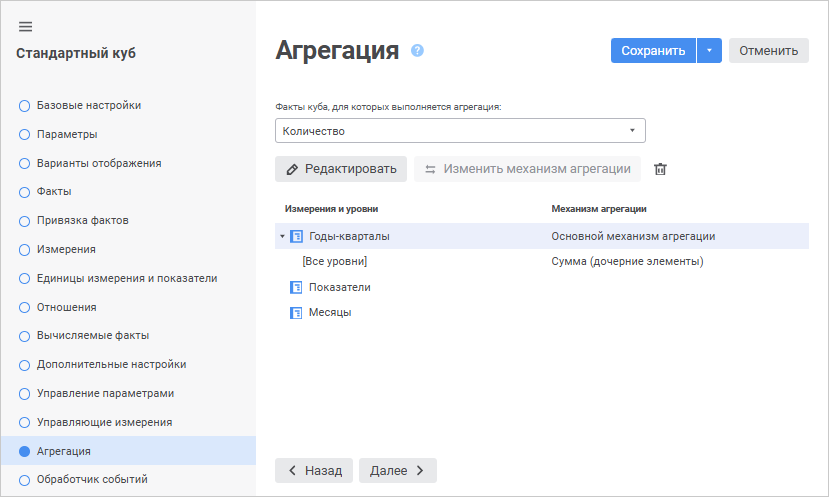The height and width of the screenshot is (497, 829).
Task: Click the pencil icon on Редактировать
Action: pos(292,169)
